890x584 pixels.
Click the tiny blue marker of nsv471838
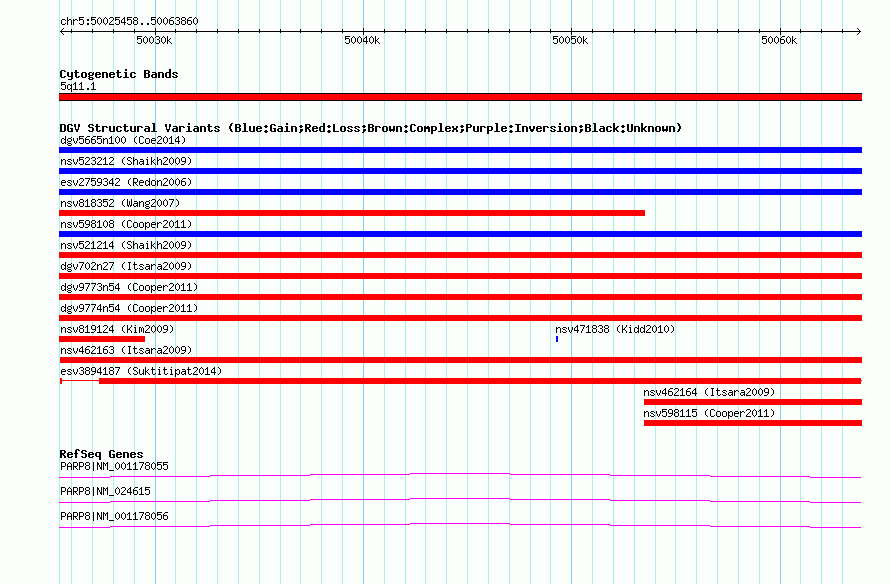pos(557,339)
